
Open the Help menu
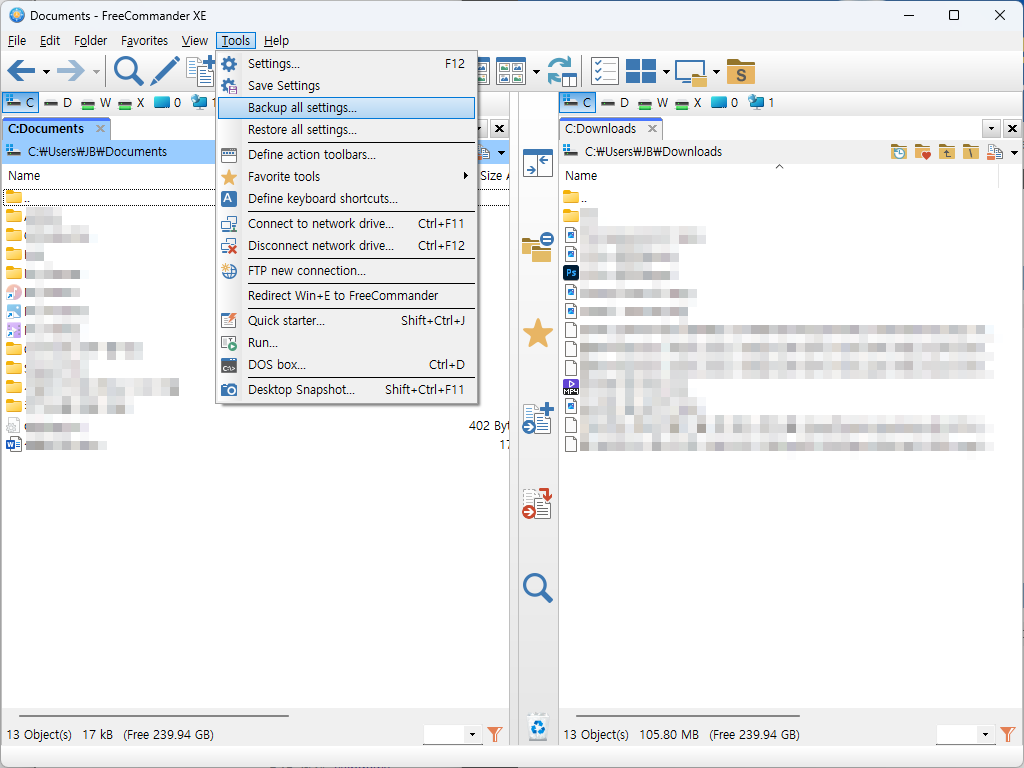pyautogui.click(x=276, y=40)
